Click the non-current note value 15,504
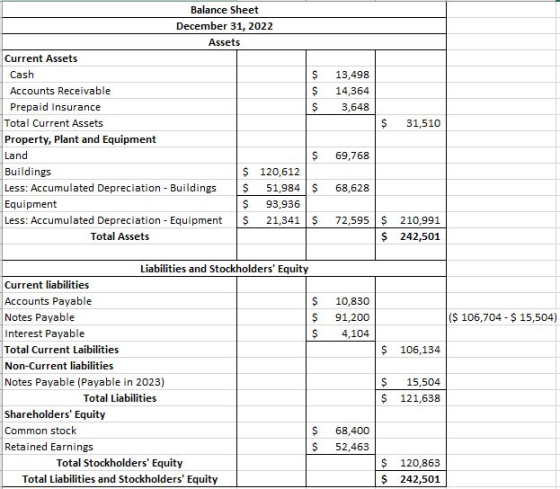Image resolution: width=560 pixels, height=489 pixels. (423, 382)
